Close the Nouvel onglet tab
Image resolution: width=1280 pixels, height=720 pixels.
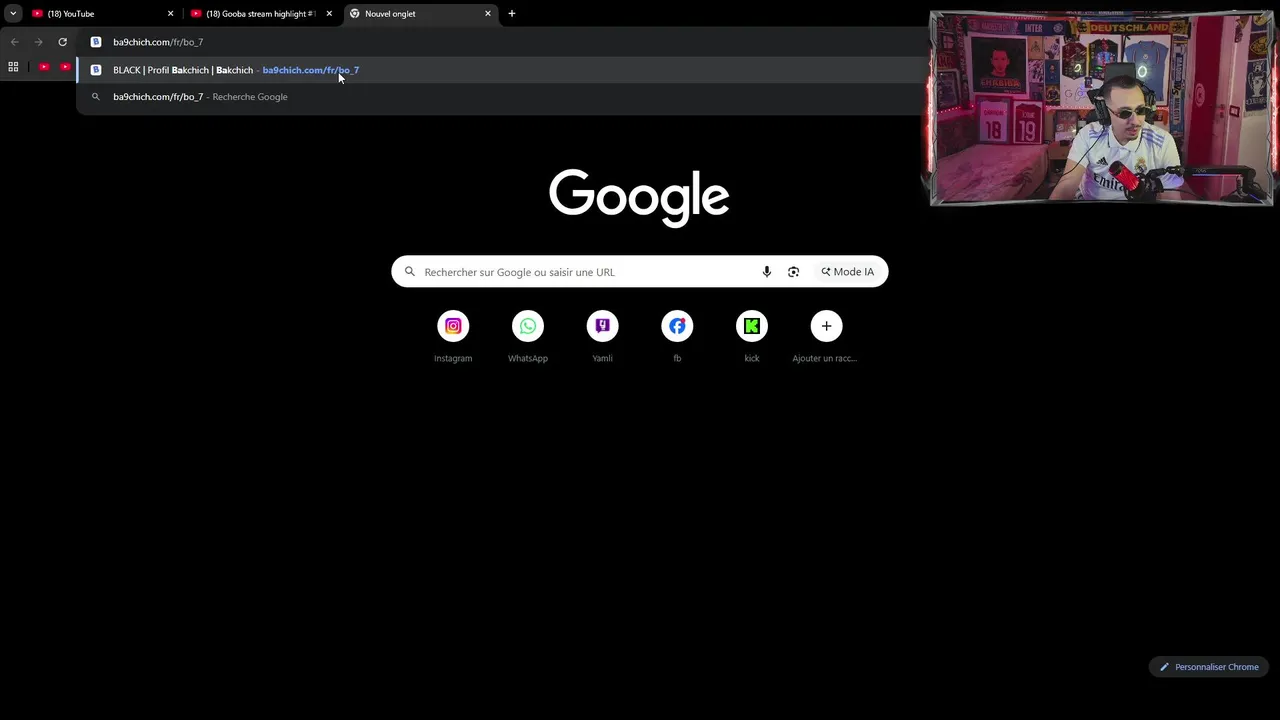click(x=488, y=14)
